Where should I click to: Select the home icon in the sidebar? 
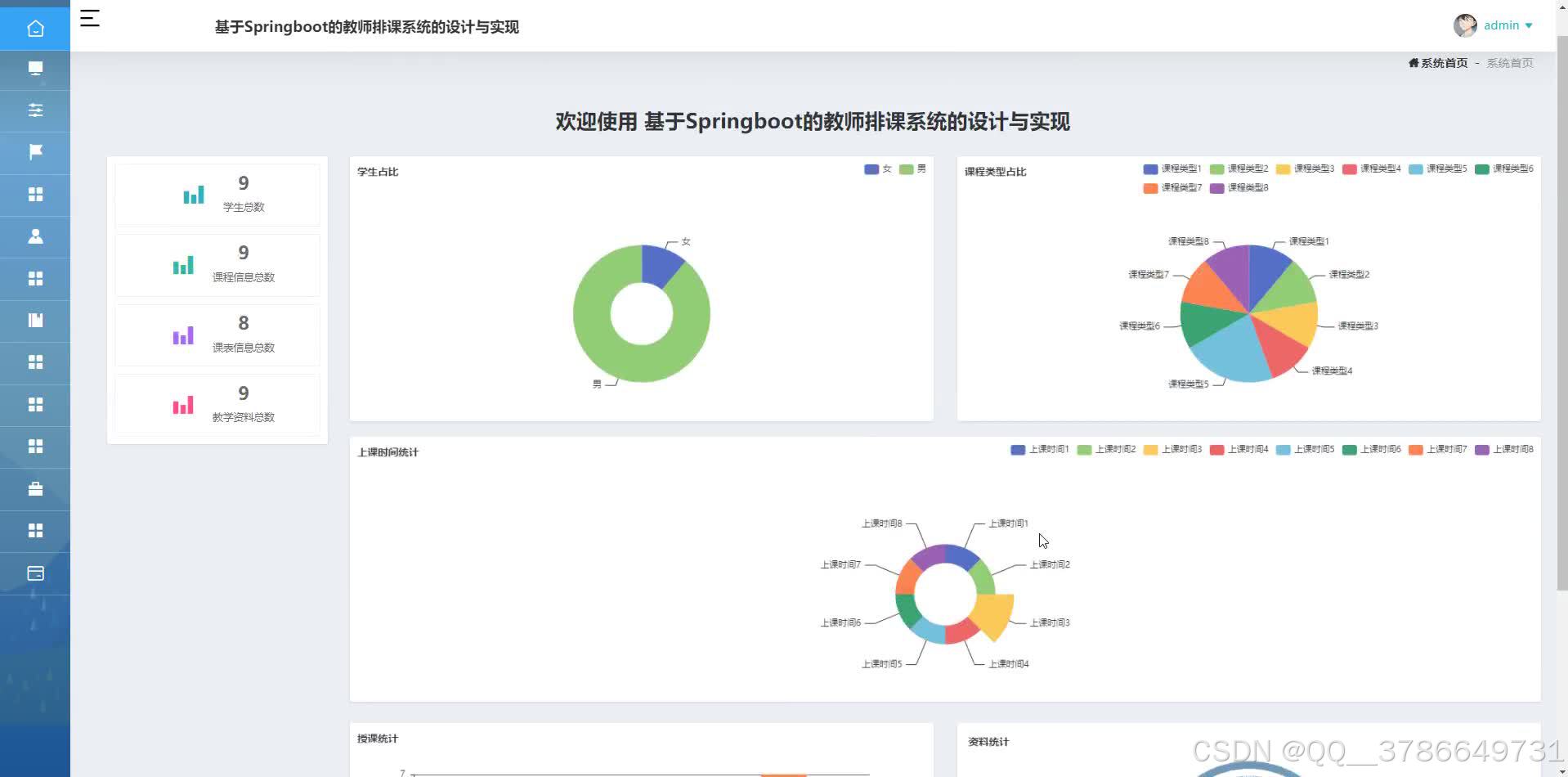[35, 27]
